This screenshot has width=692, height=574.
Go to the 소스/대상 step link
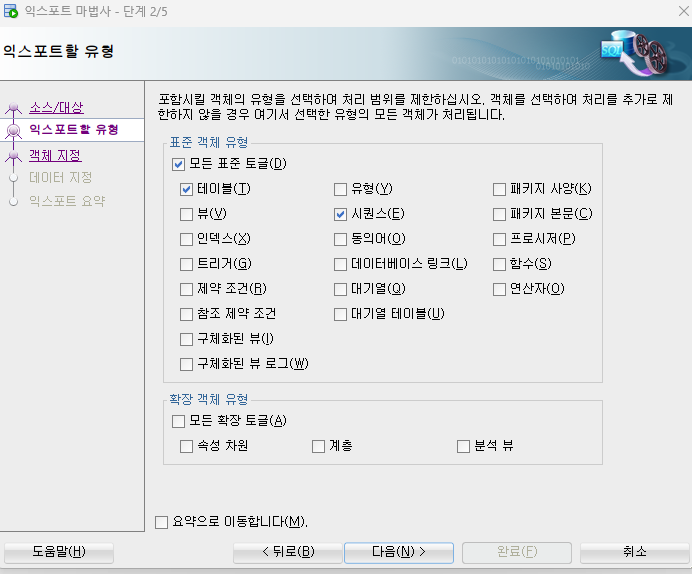(56, 107)
